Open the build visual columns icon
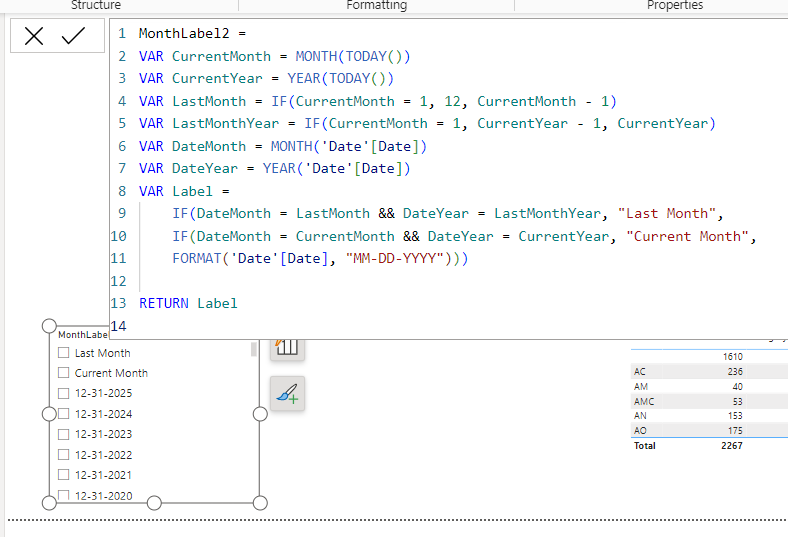The width and height of the screenshot is (788, 537). pyautogui.click(x=287, y=347)
